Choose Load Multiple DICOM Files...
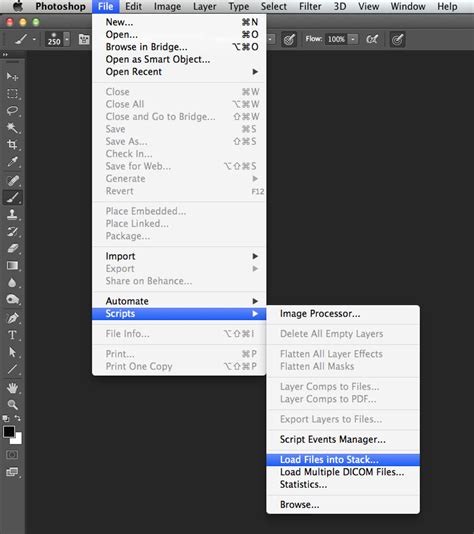This screenshot has width=474, height=534. [x=343, y=472]
